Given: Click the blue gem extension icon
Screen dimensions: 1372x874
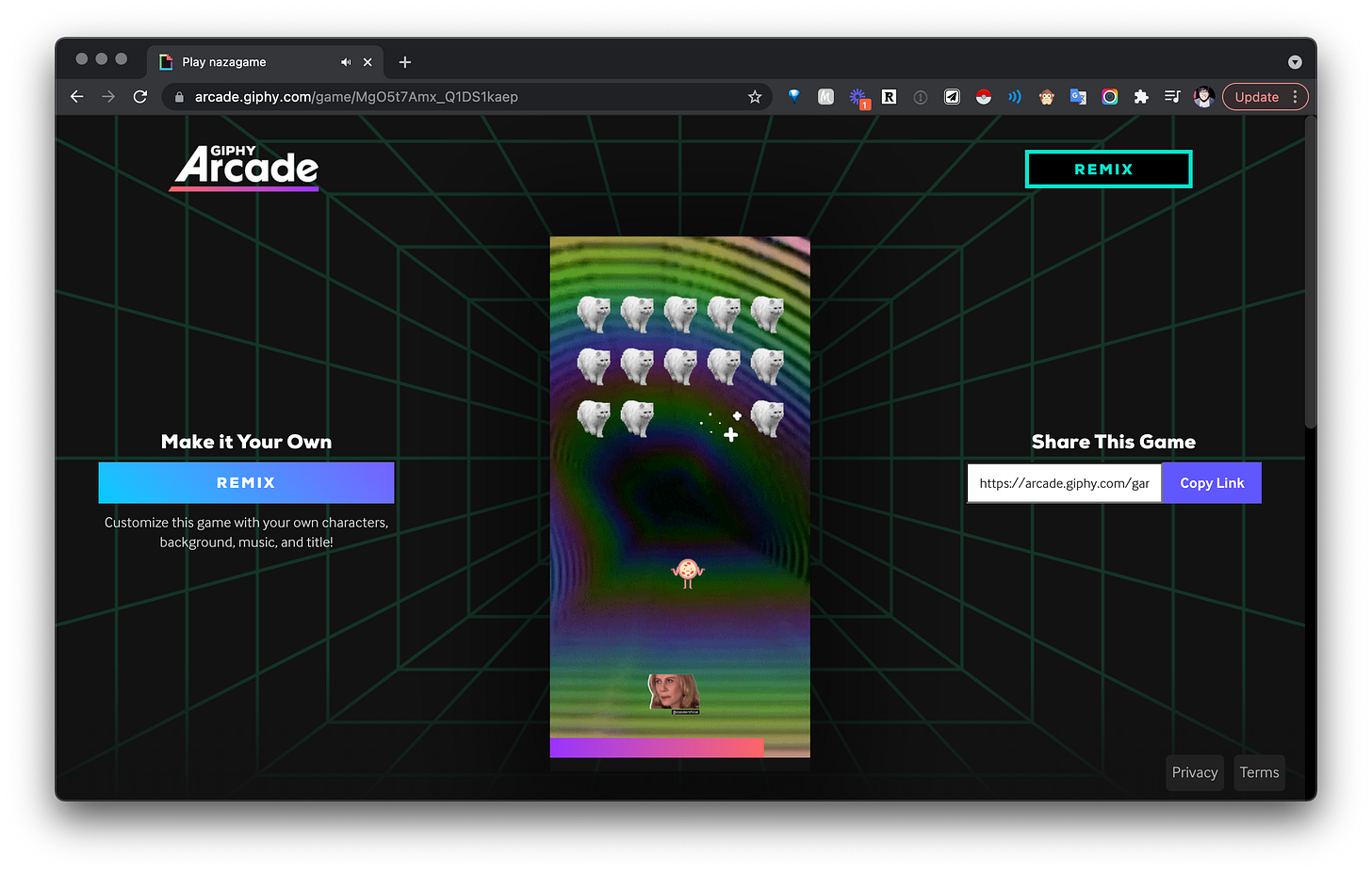Looking at the screenshot, I should coord(794,96).
